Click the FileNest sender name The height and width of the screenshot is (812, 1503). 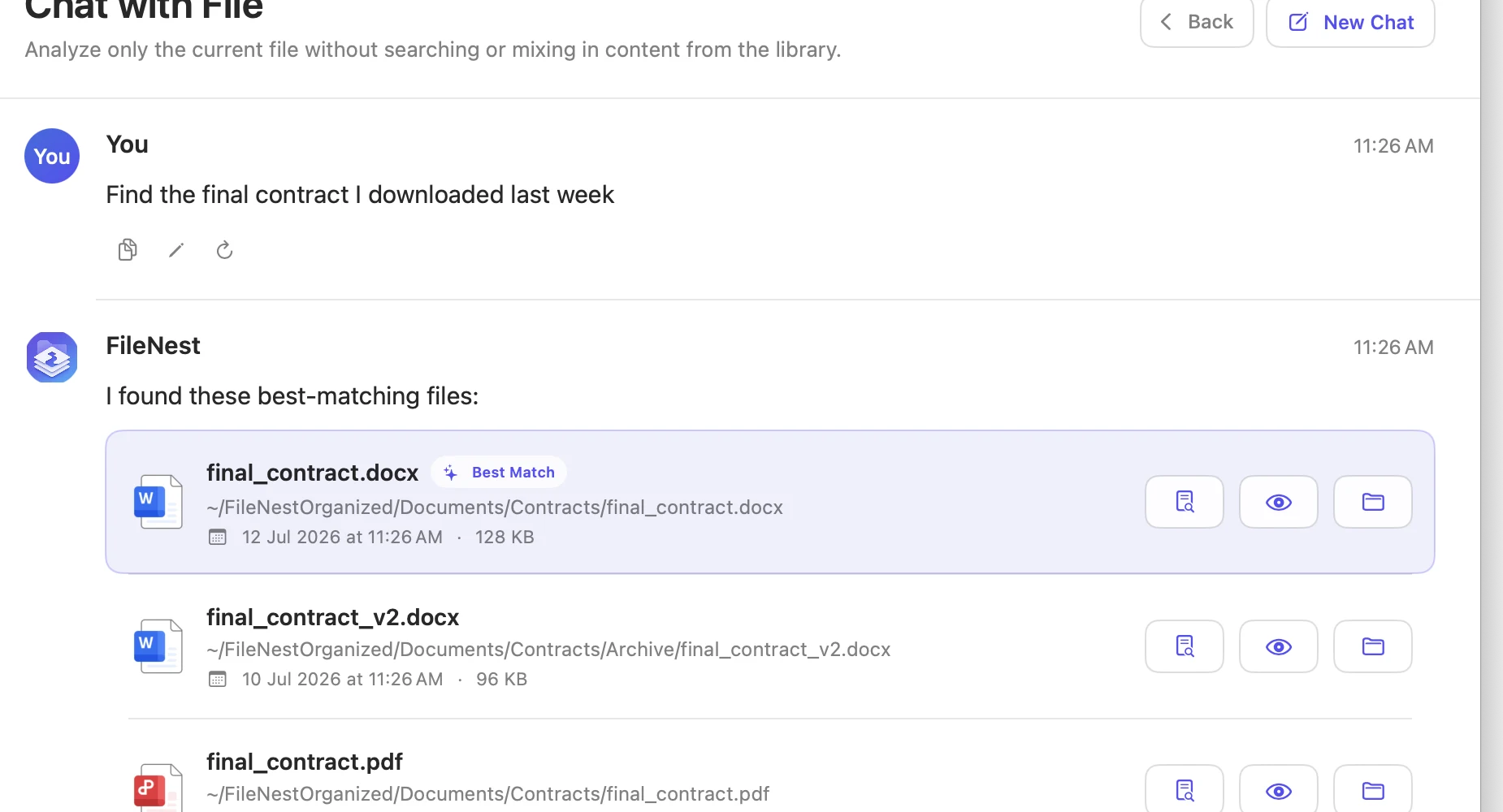(x=153, y=346)
